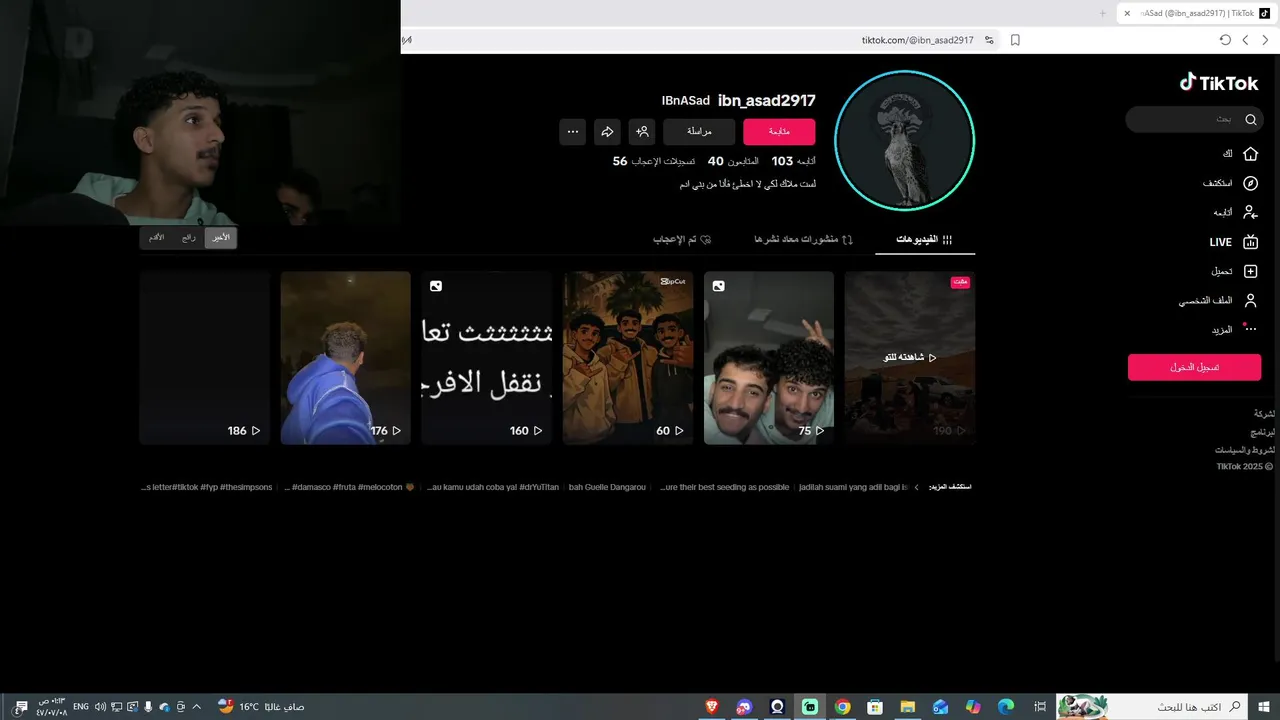The image size is (1280, 720).
Task: Open the notification center icon
Action: tap(21, 707)
